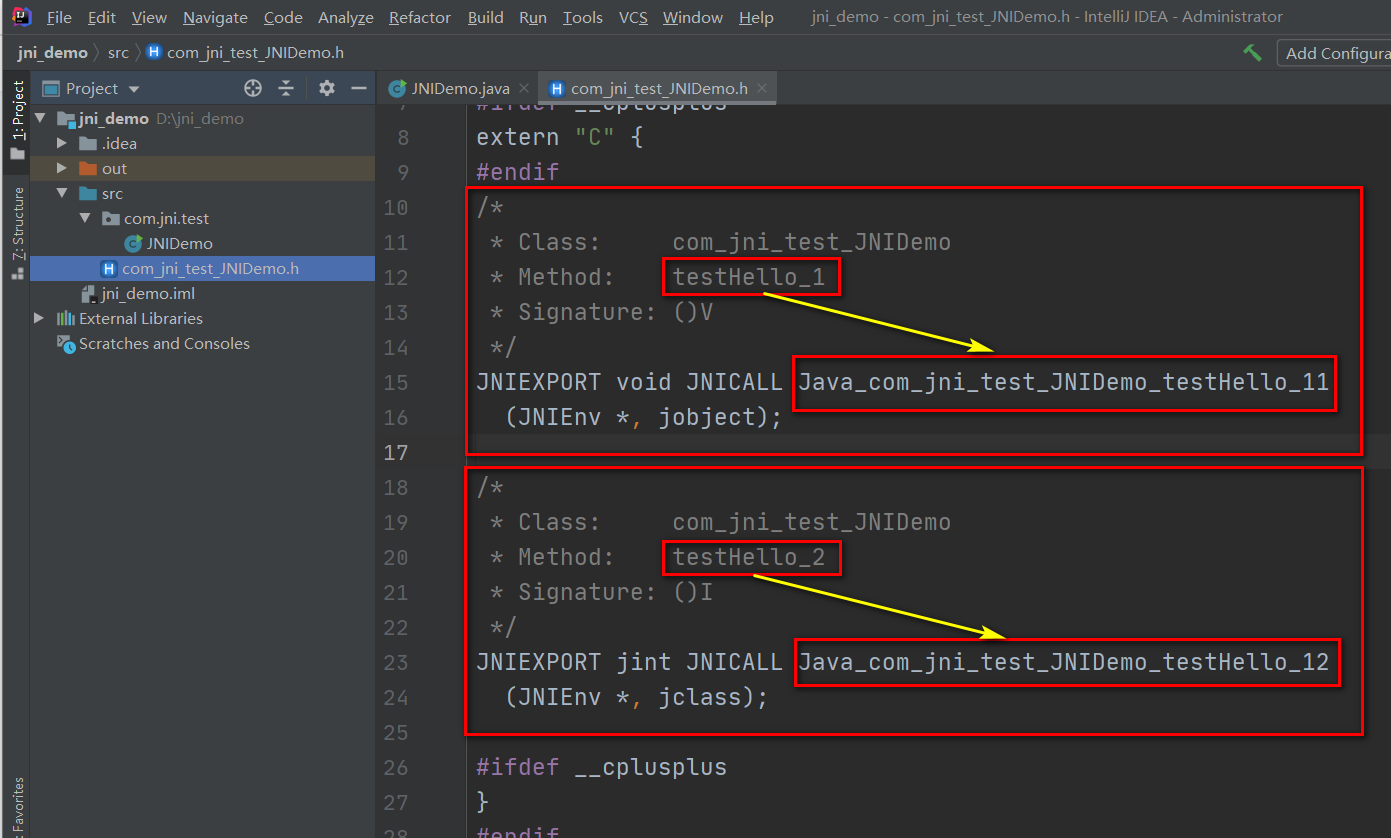Click the Collapse All icon in Project panel
The image size is (1391, 838).
tap(286, 88)
